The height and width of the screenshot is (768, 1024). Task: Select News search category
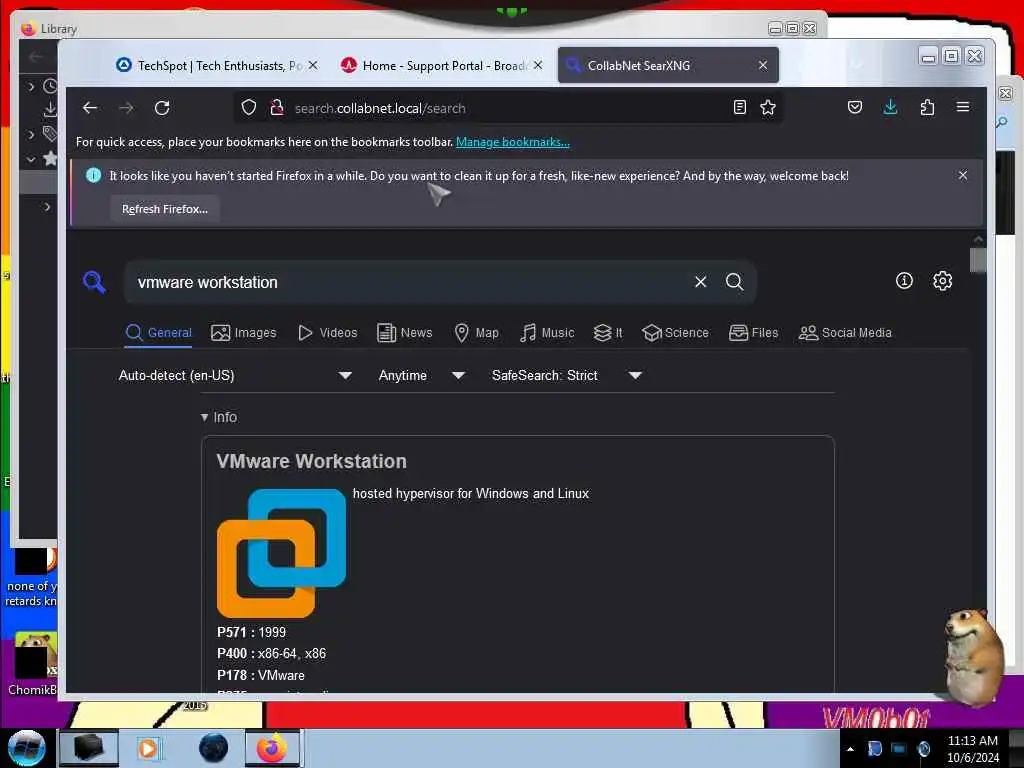point(405,332)
